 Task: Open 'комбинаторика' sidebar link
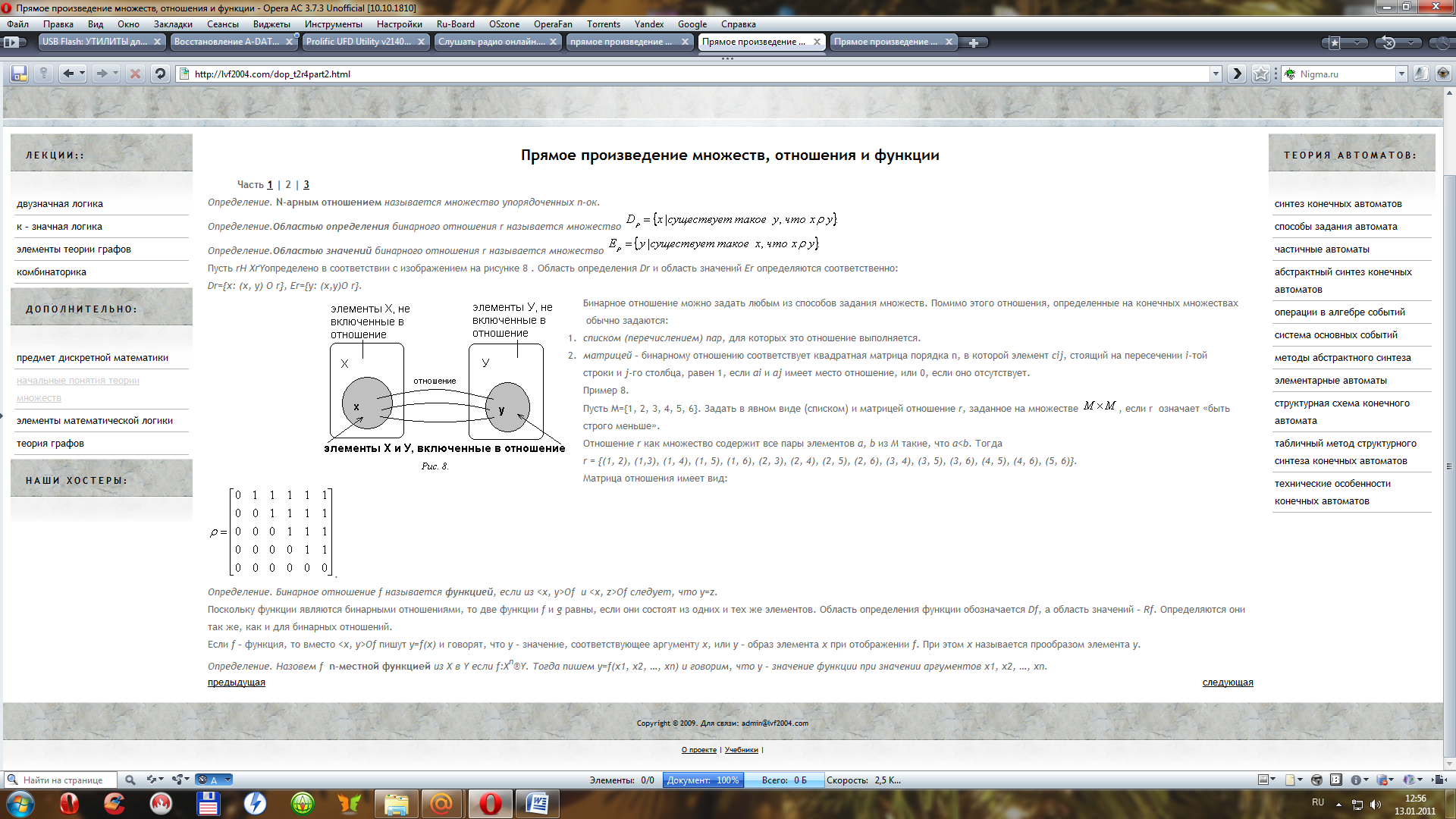[x=52, y=271]
